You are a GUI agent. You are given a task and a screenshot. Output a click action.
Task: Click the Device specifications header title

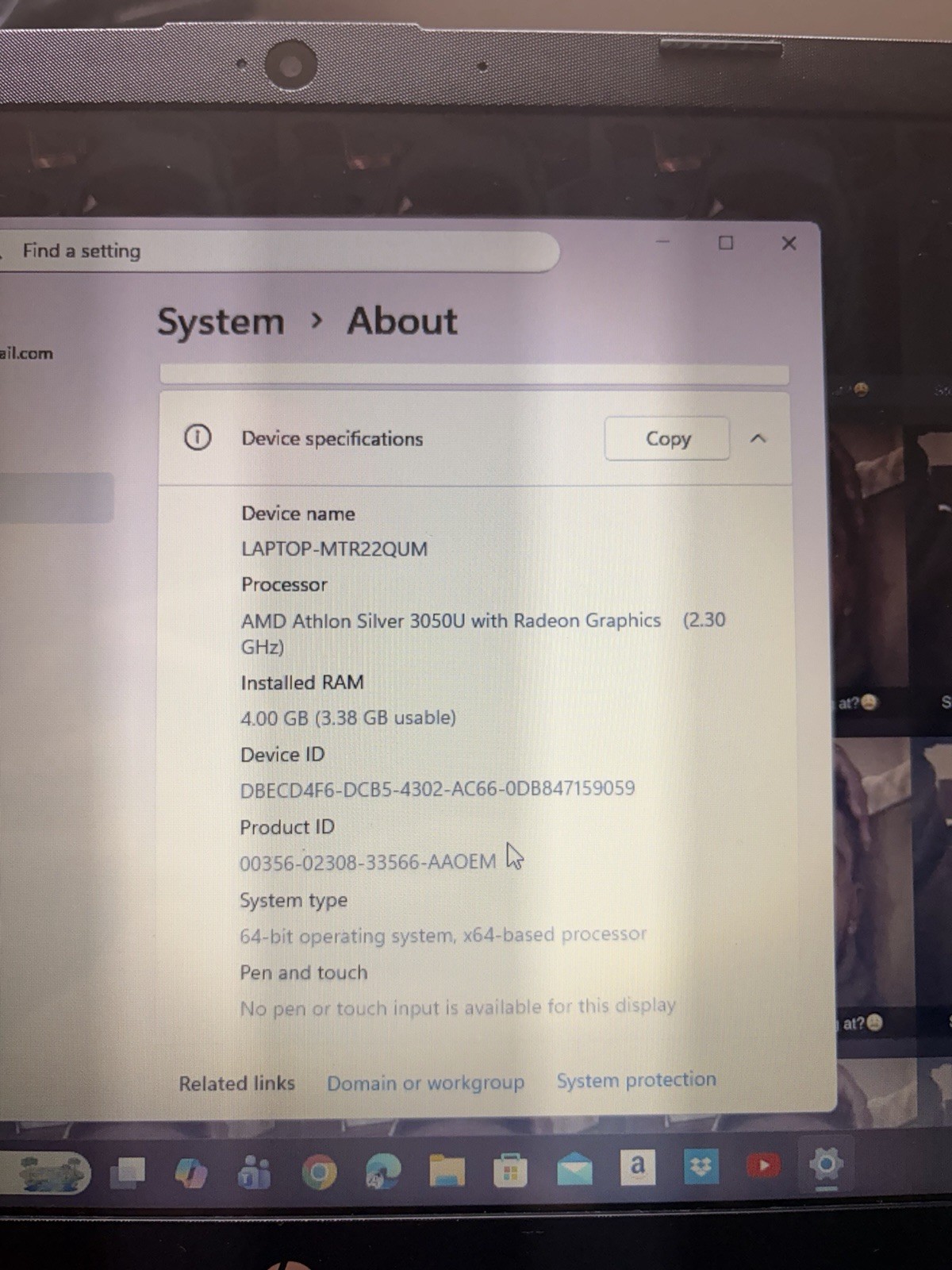point(332,438)
